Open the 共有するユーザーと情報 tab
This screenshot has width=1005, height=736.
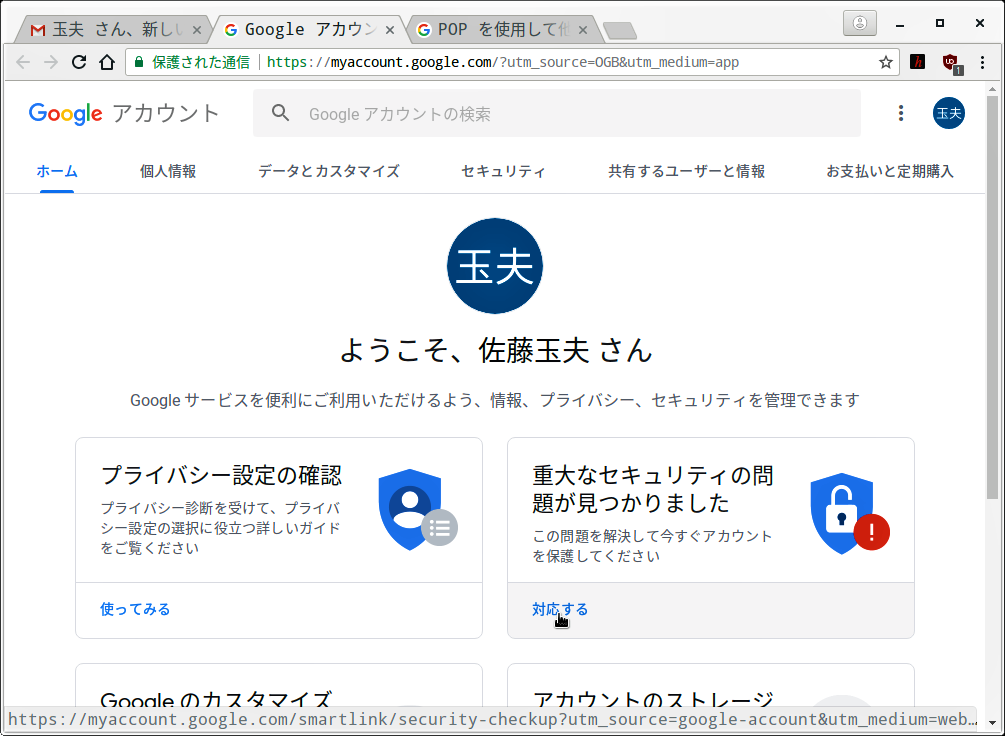686,171
